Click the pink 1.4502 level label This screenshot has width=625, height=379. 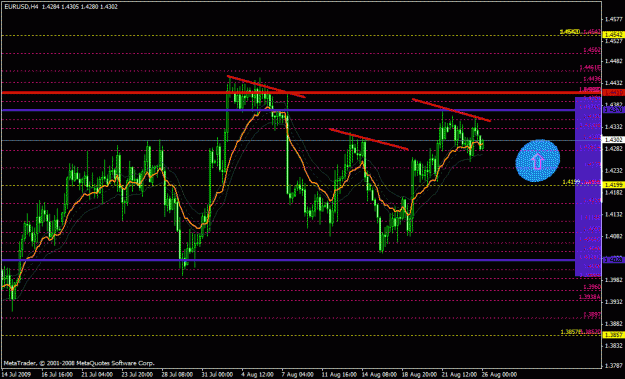[592, 50]
